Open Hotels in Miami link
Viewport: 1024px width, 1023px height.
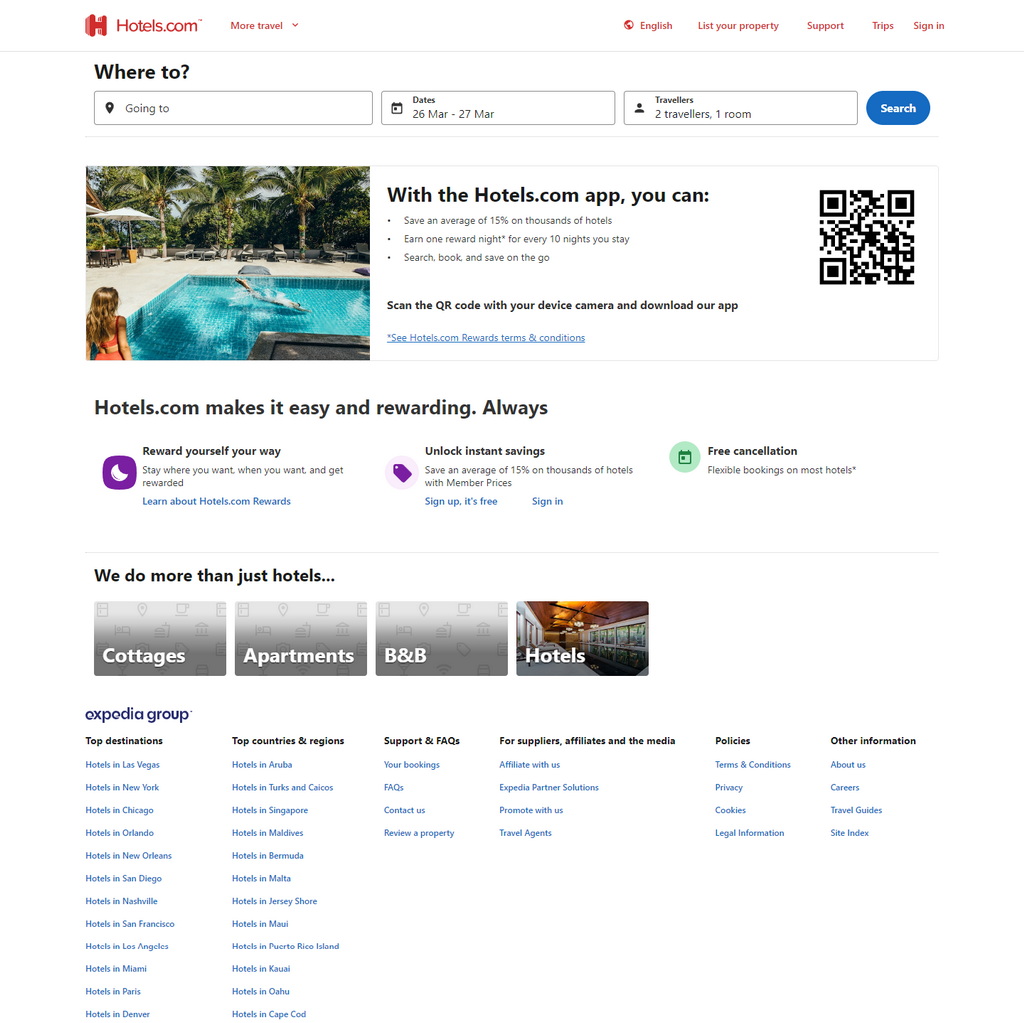pos(116,969)
